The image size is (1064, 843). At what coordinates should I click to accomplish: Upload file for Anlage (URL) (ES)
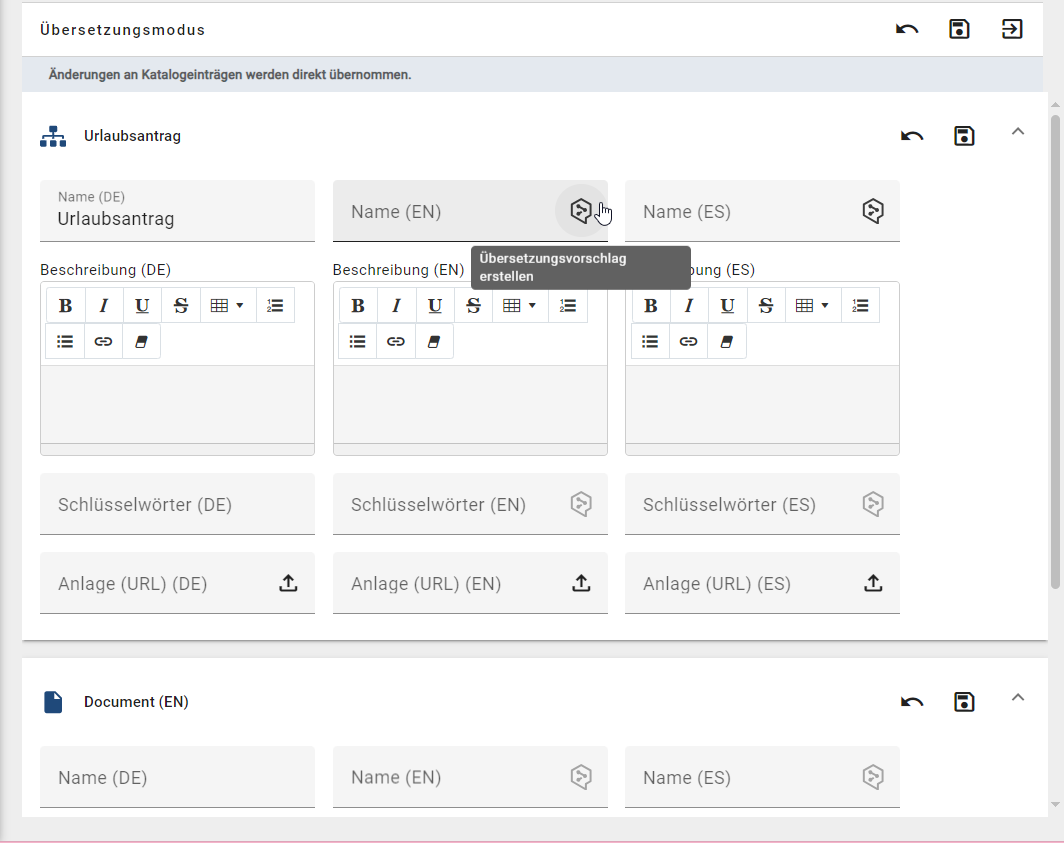[x=872, y=583]
